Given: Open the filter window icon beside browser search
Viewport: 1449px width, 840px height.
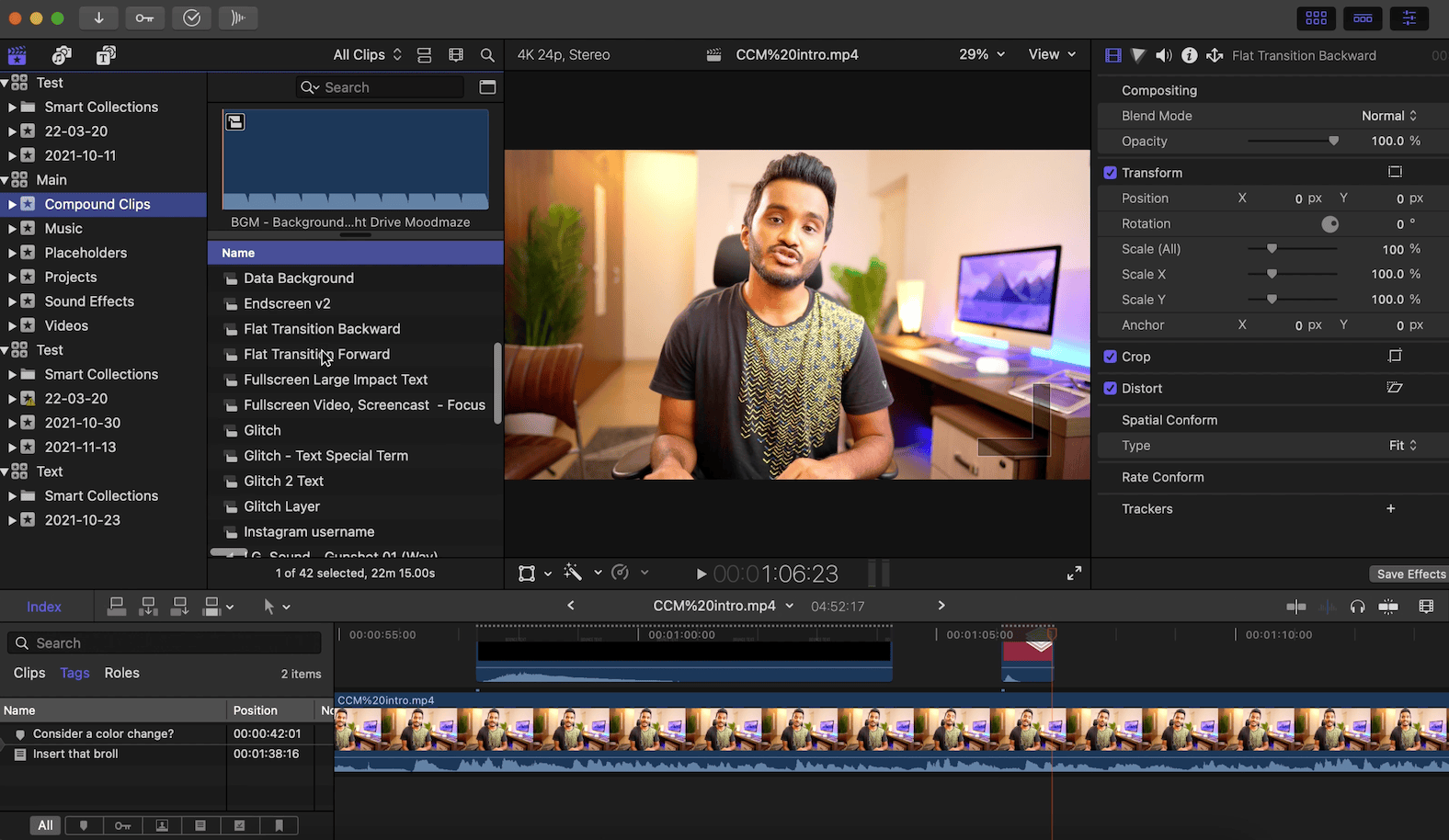Looking at the screenshot, I should coord(487,87).
